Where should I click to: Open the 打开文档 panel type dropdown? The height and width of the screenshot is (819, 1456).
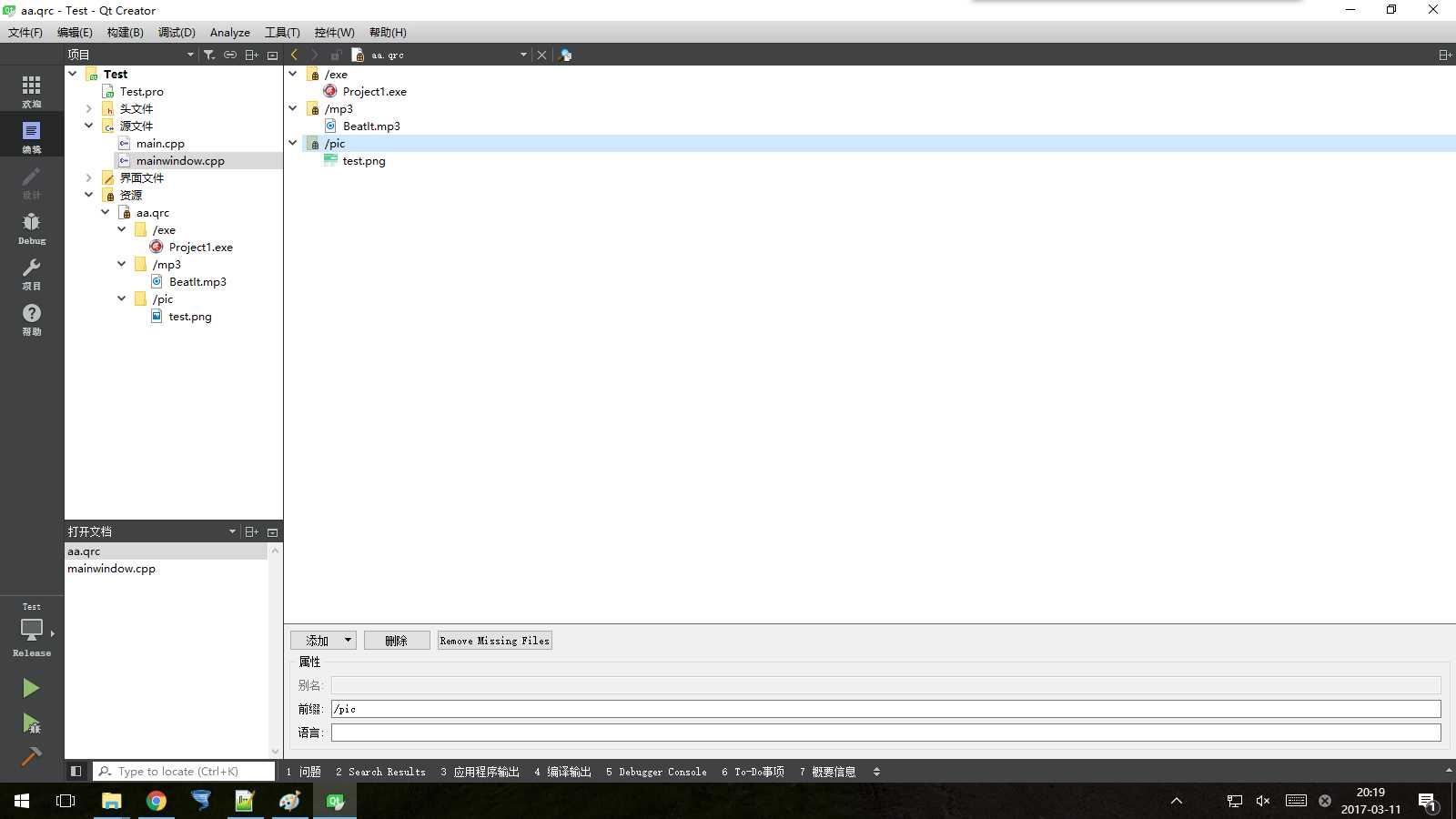[x=232, y=531]
